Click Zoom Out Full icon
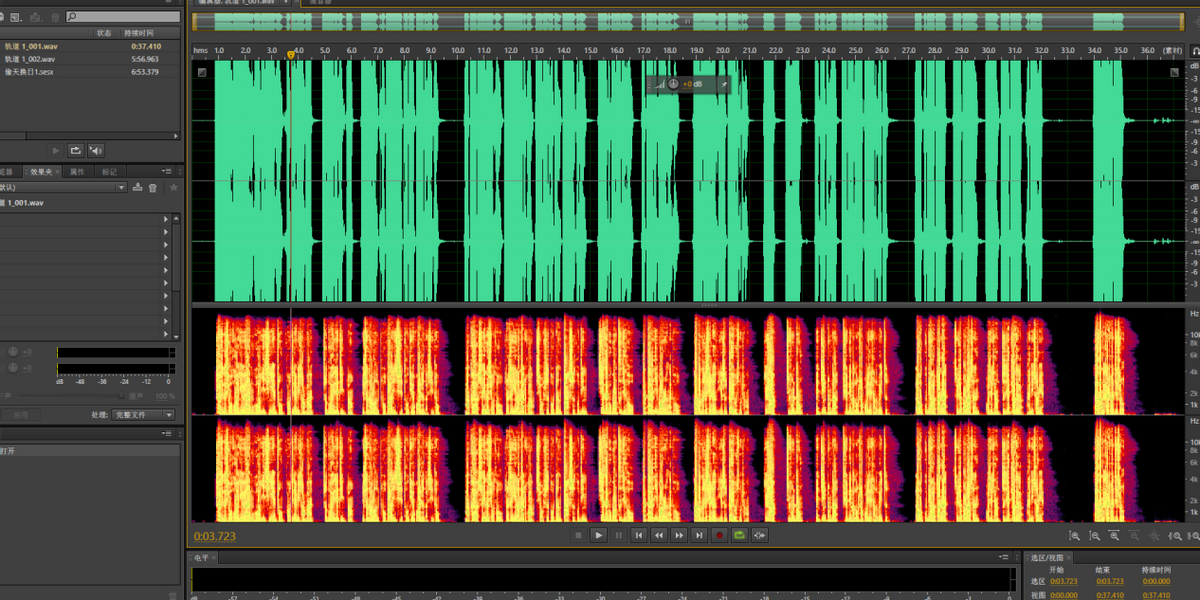Image resolution: width=1200 pixels, height=600 pixels. pos(1155,536)
